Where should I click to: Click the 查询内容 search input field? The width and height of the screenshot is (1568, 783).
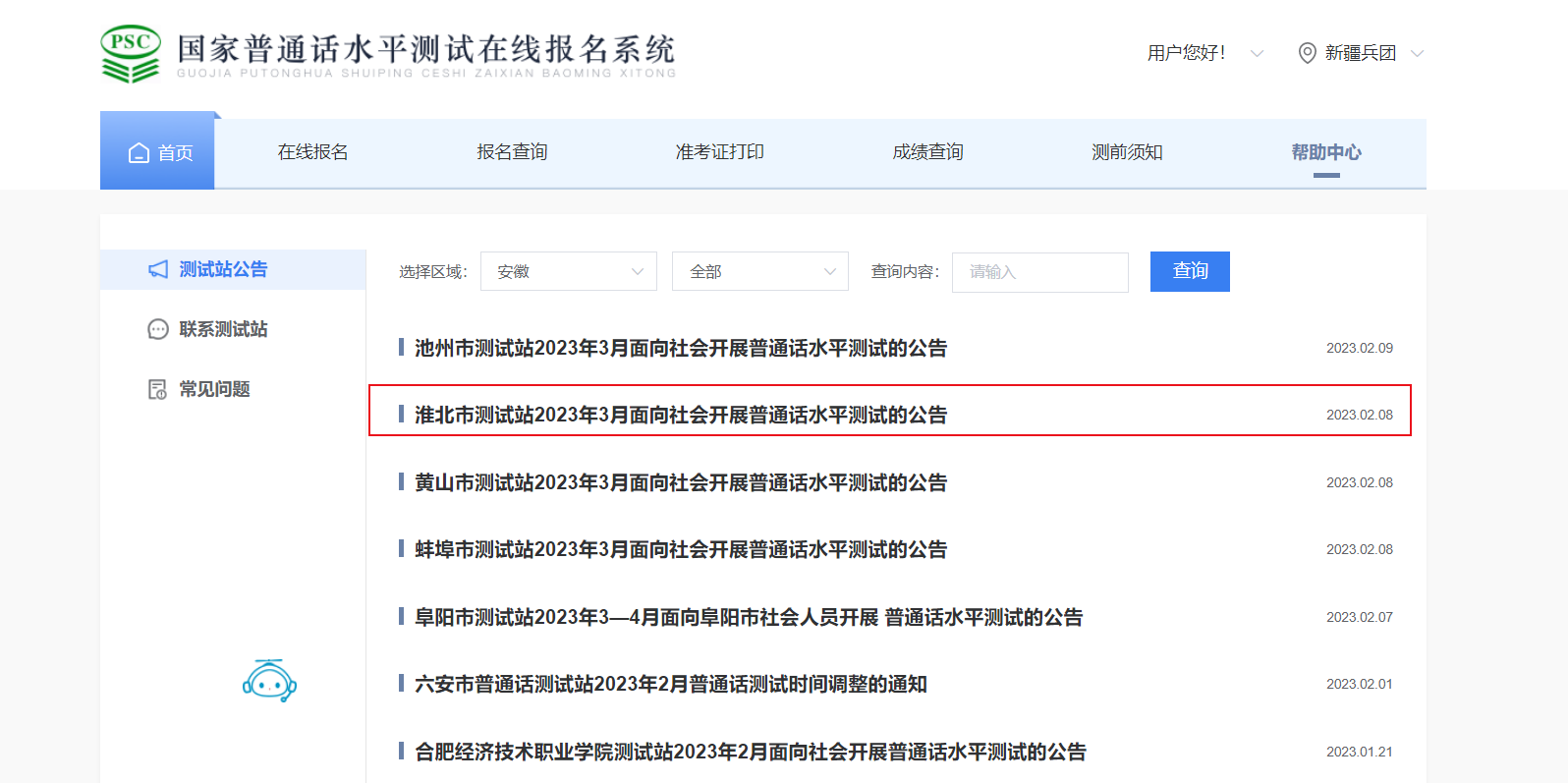click(x=1039, y=272)
